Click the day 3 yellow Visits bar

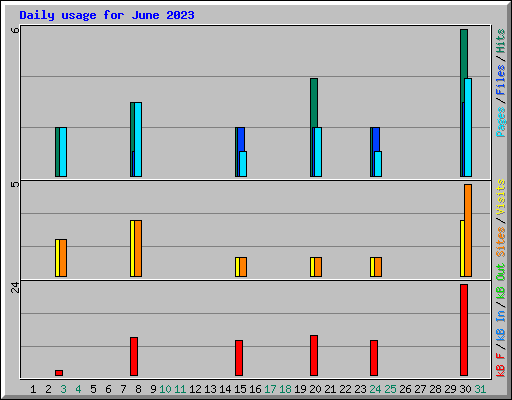[x=57, y=258]
